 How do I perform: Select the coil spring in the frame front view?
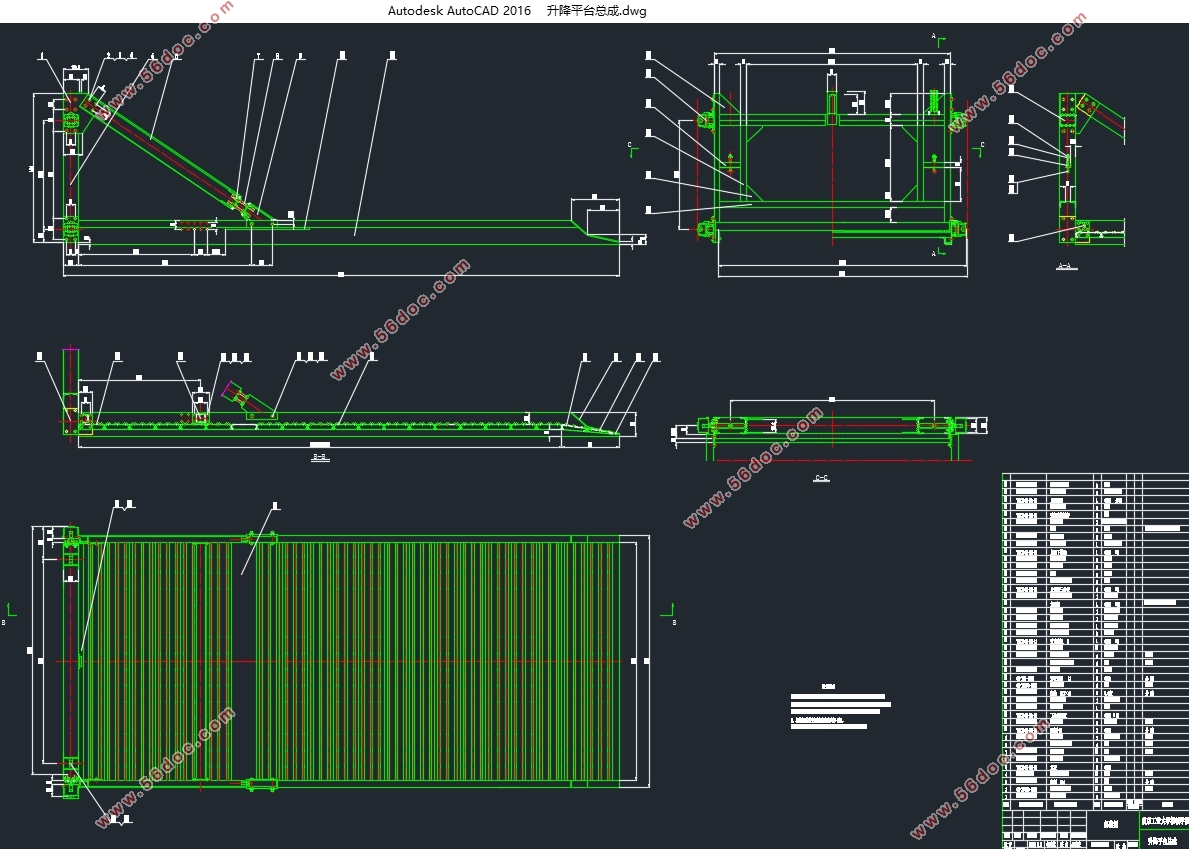tap(934, 102)
